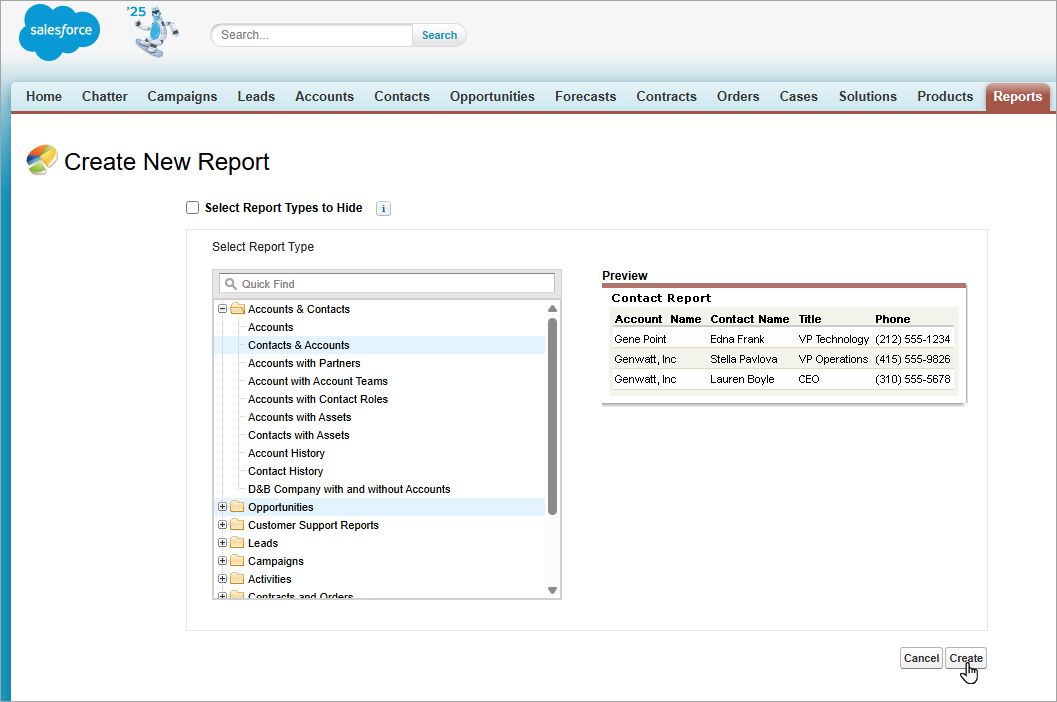
Task: Select the Contact History report type
Action: point(285,471)
